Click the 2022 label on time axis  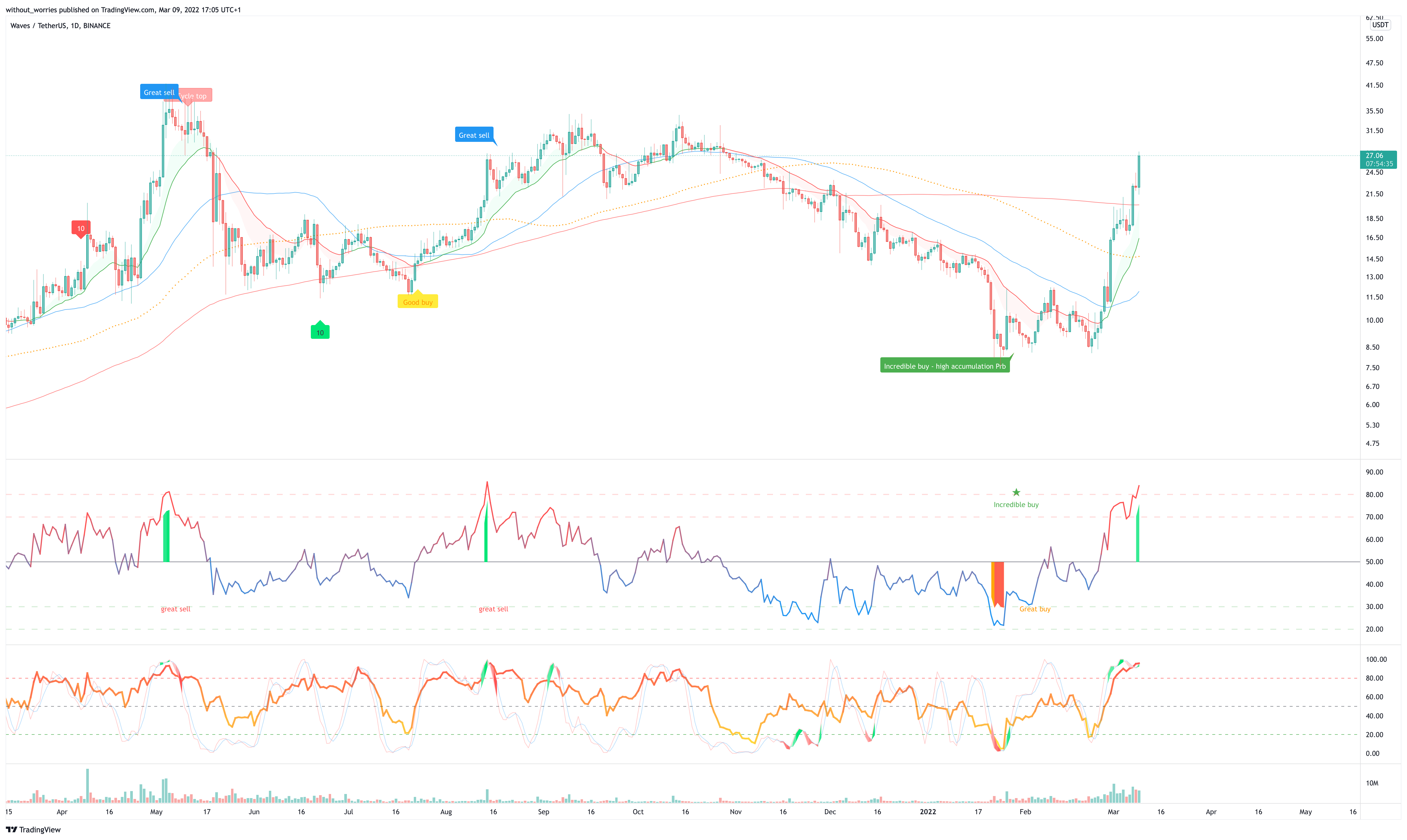tap(928, 812)
